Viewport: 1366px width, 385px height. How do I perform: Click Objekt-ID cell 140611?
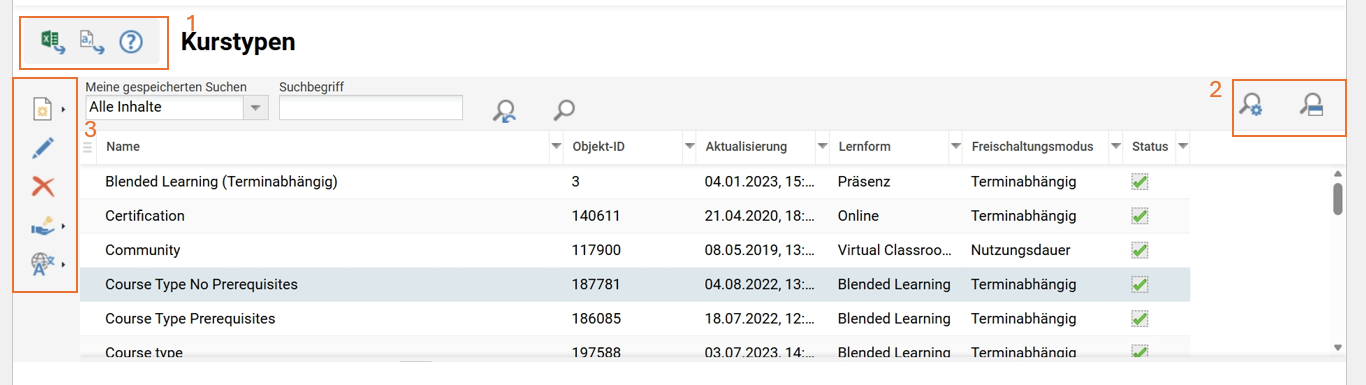pyautogui.click(x=596, y=216)
